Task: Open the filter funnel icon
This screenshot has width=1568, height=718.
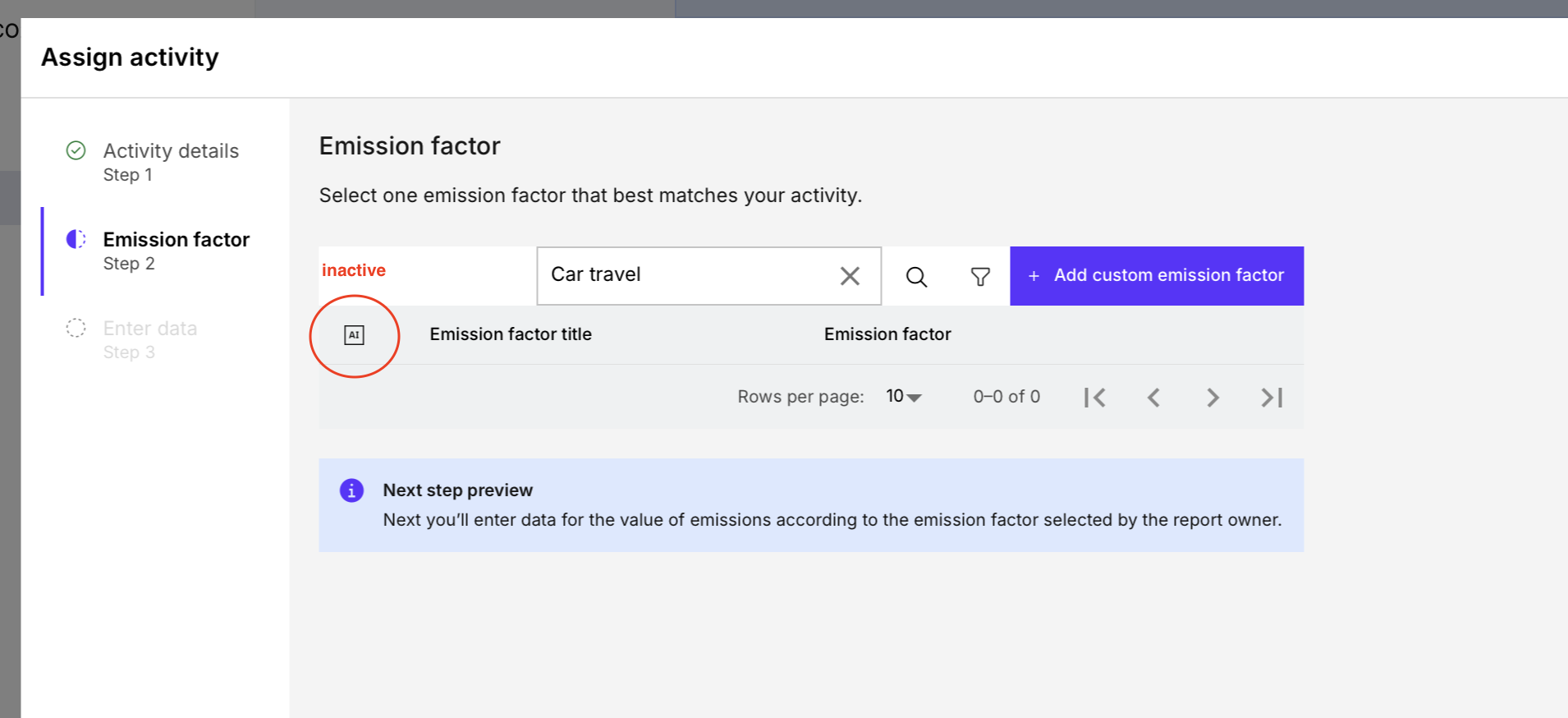Action: click(x=980, y=277)
